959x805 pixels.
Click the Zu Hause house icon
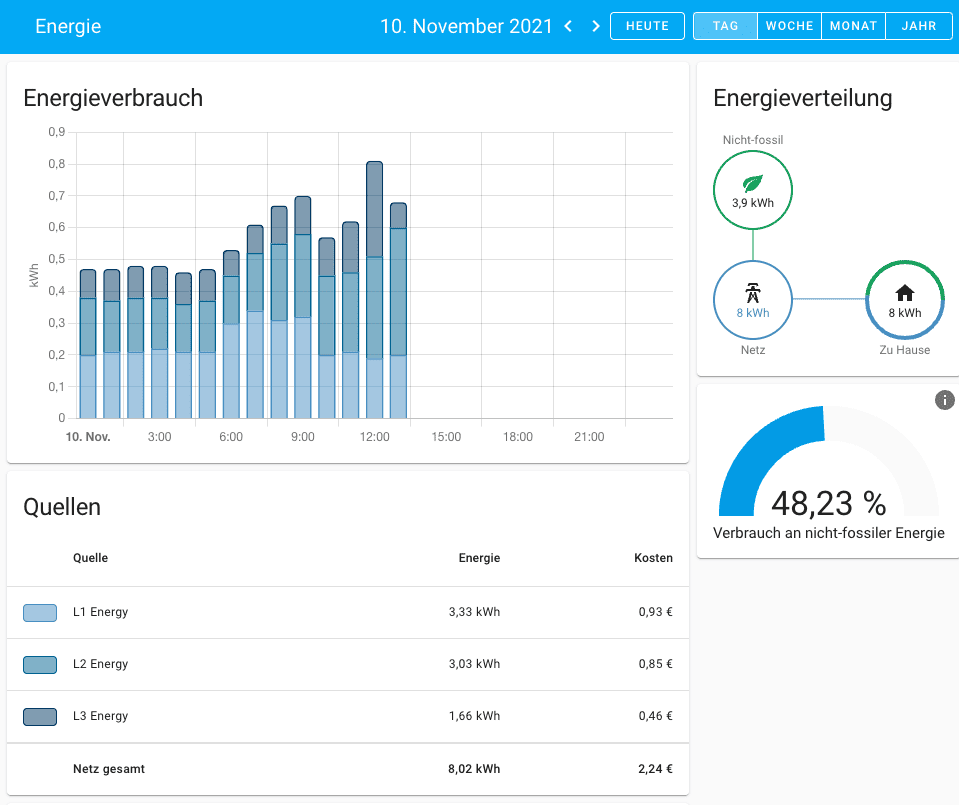pos(904,293)
